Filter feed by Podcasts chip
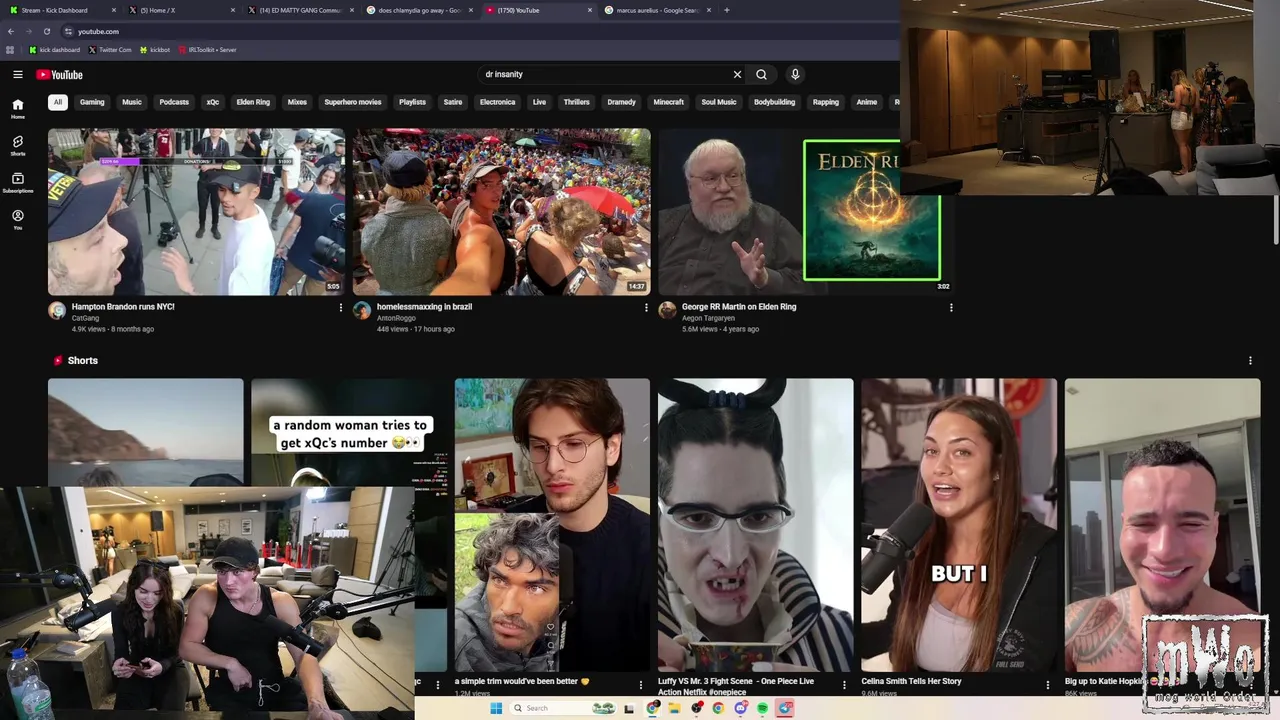This screenshot has width=1280, height=720. point(174,102)
